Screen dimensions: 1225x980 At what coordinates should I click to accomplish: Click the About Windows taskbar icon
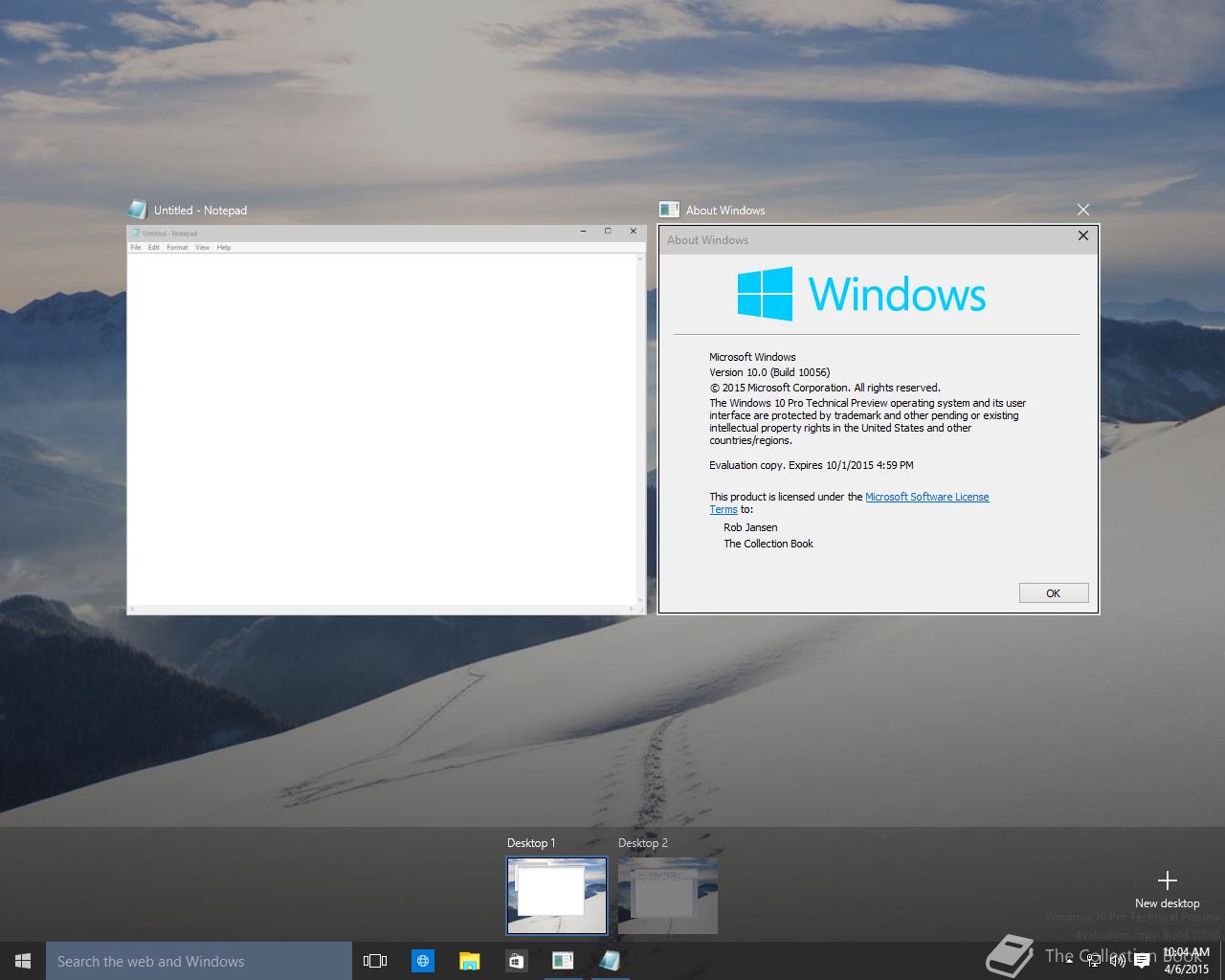(563, 961)
